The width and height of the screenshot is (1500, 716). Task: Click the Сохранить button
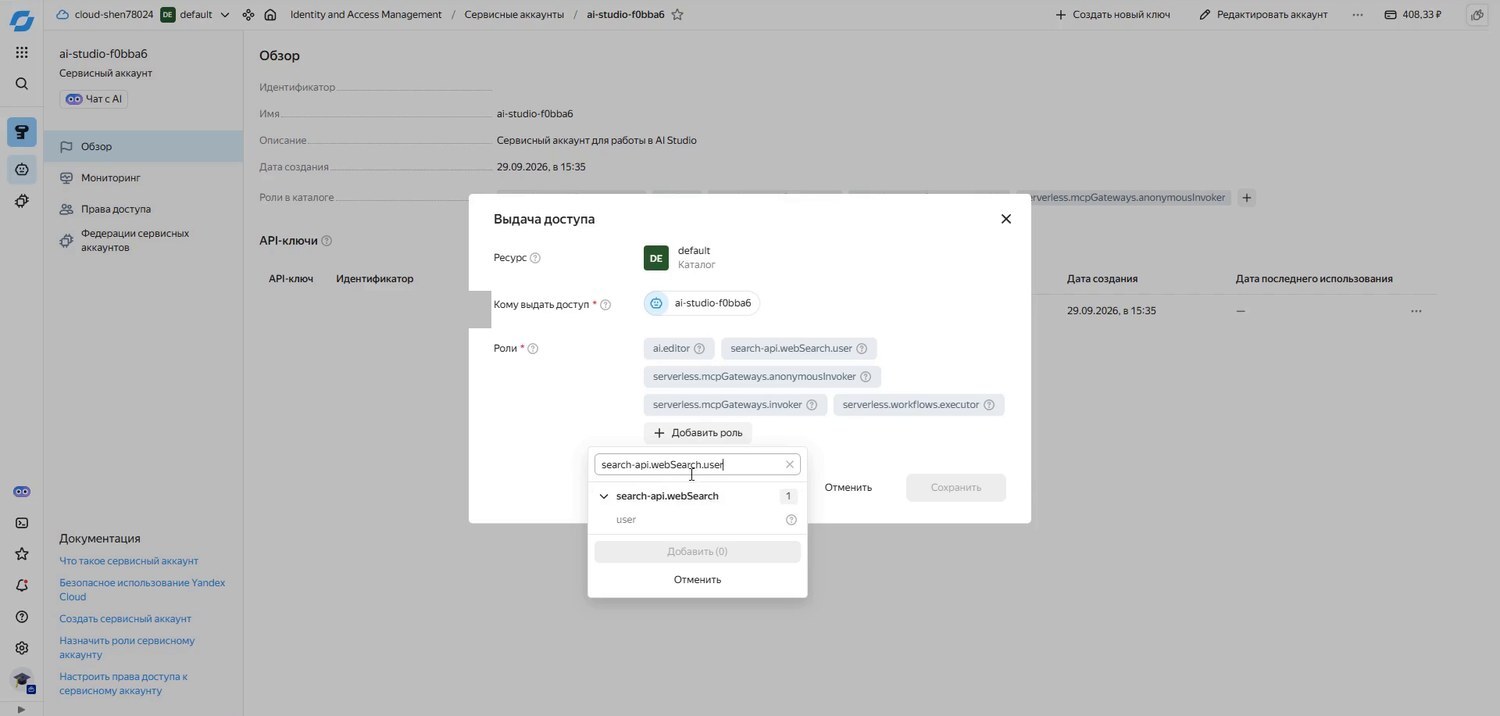tap(956, 488)
